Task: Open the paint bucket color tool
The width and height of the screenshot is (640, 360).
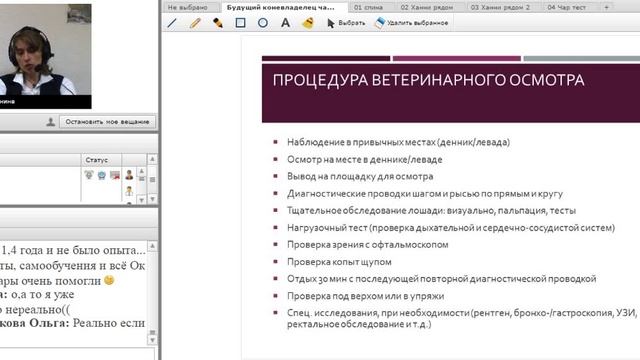Action: (308, 23)
